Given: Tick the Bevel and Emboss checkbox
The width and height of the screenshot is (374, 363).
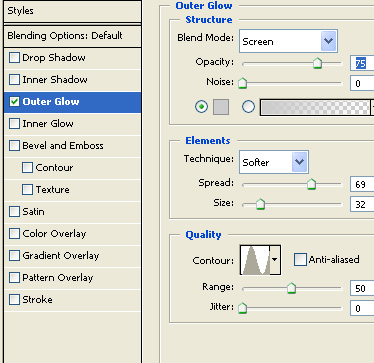Looking at the screenshot, I should coord(14,145).
